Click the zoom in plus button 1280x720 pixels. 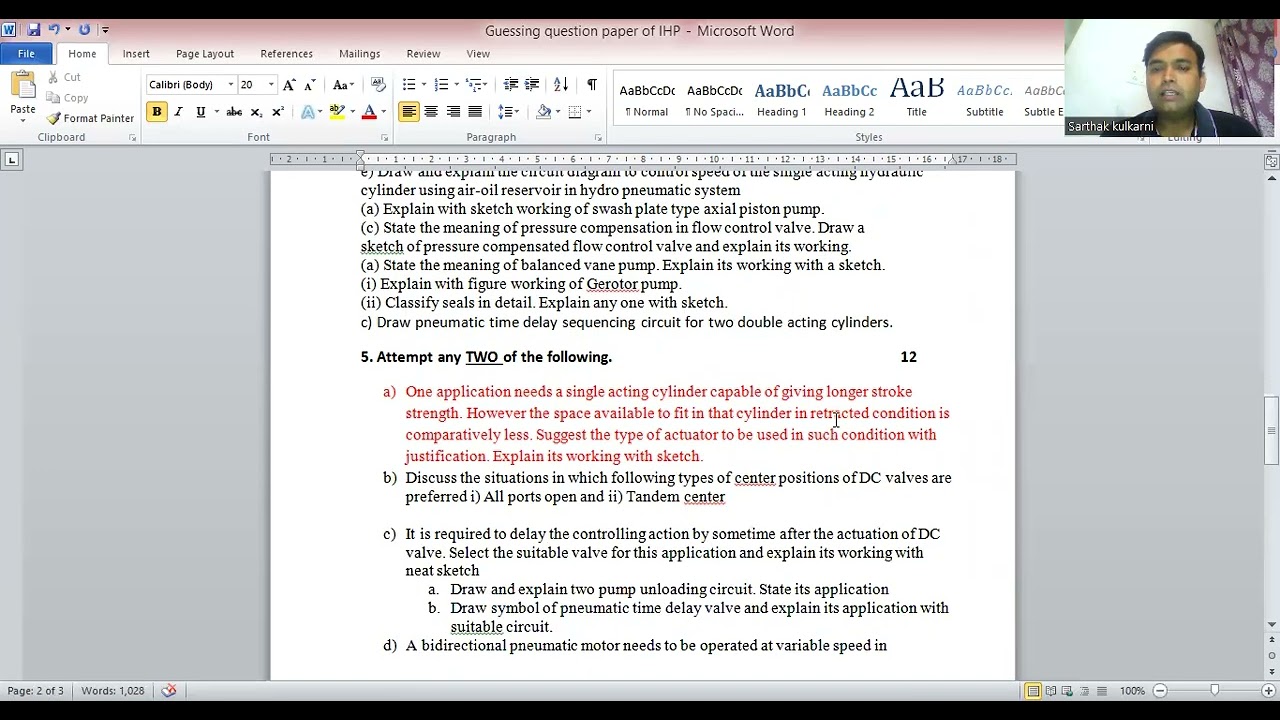click(x=1268, y=691)
